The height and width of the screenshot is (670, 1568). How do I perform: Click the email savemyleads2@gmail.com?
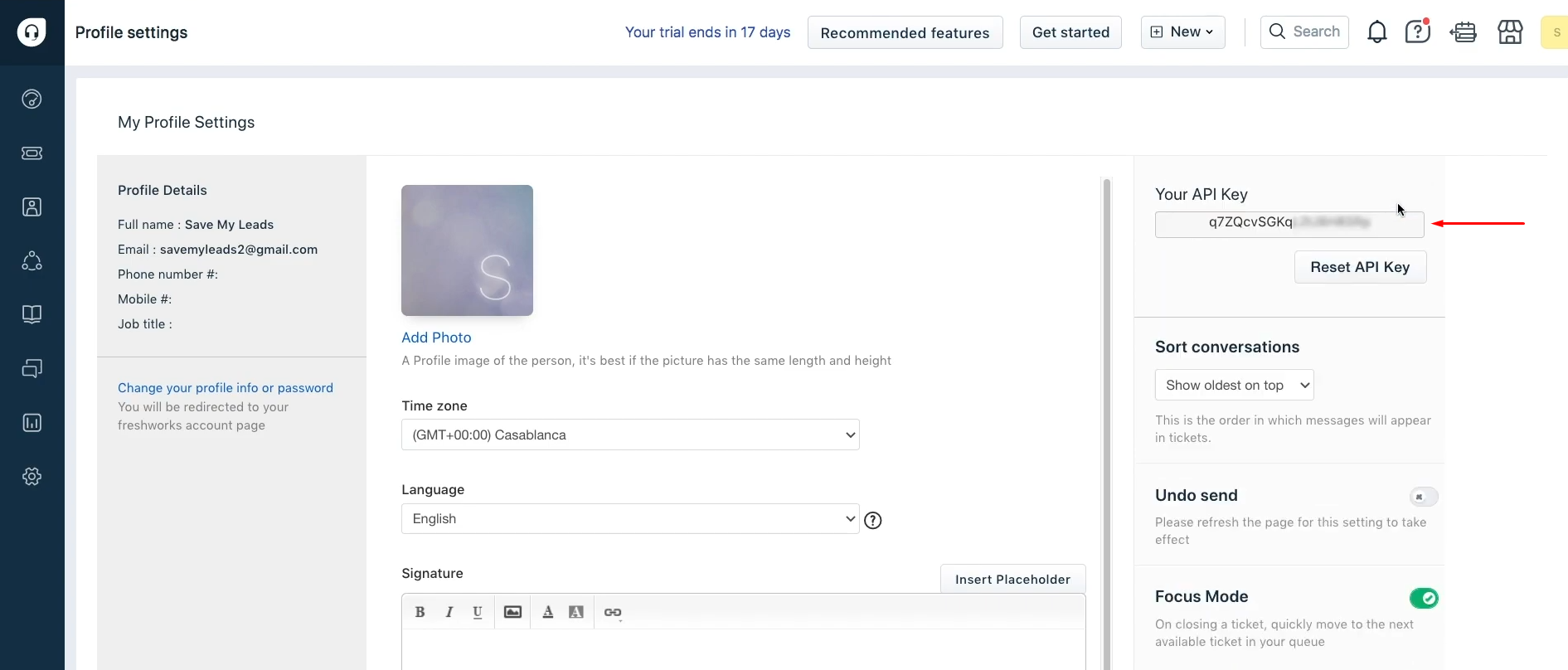pyautogui.click(x=239, y=250)
